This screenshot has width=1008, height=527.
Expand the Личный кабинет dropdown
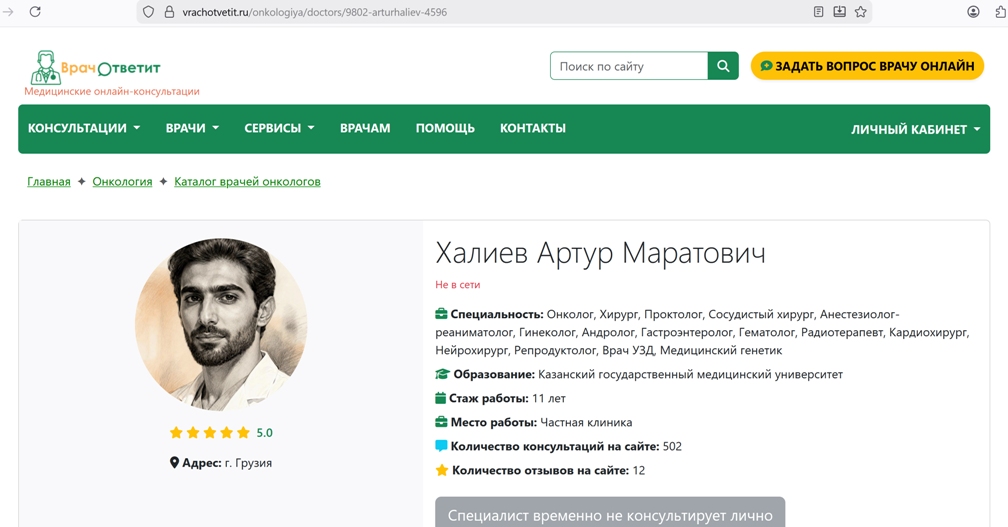pyautogui.click(x=915, y=129)
